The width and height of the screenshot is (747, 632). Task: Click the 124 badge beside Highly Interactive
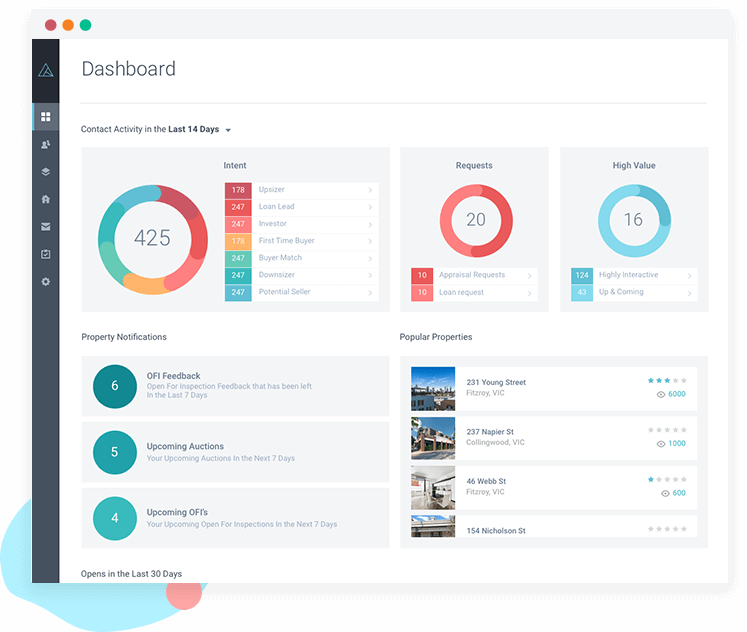point(582,275)
